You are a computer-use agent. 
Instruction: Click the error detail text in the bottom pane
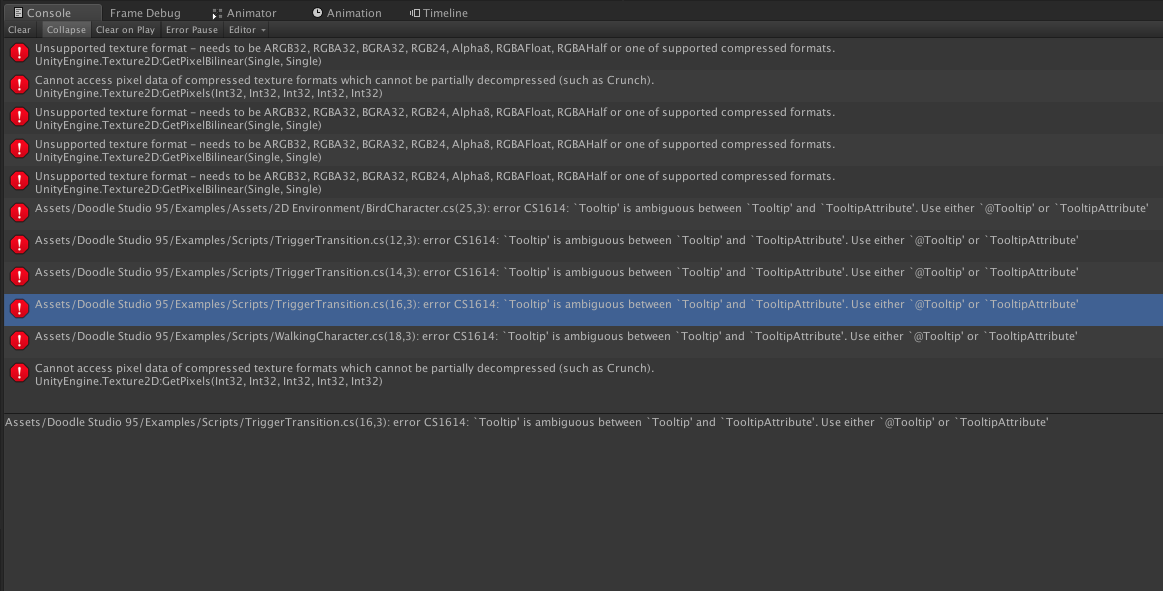(x=526, y=423)
